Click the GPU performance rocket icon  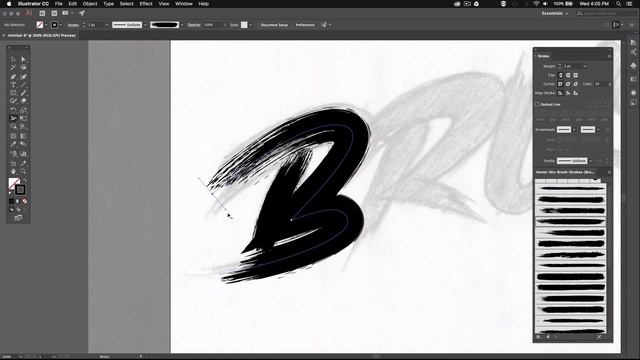point(82,13)
